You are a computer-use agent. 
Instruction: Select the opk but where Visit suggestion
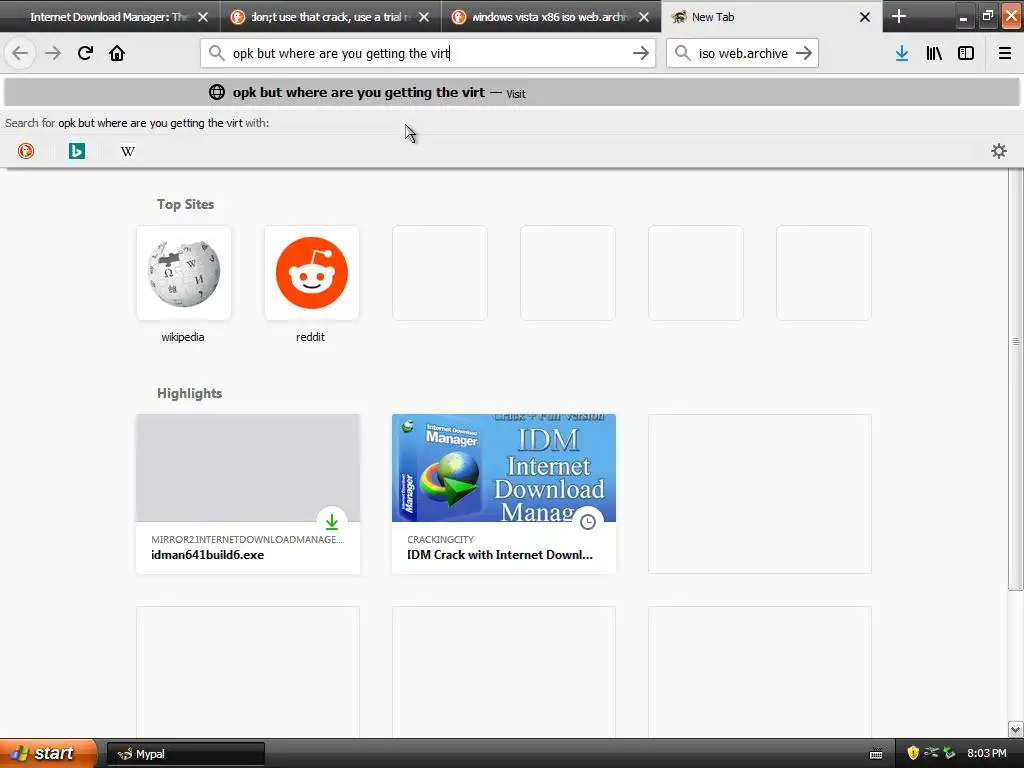pos(512,92)
